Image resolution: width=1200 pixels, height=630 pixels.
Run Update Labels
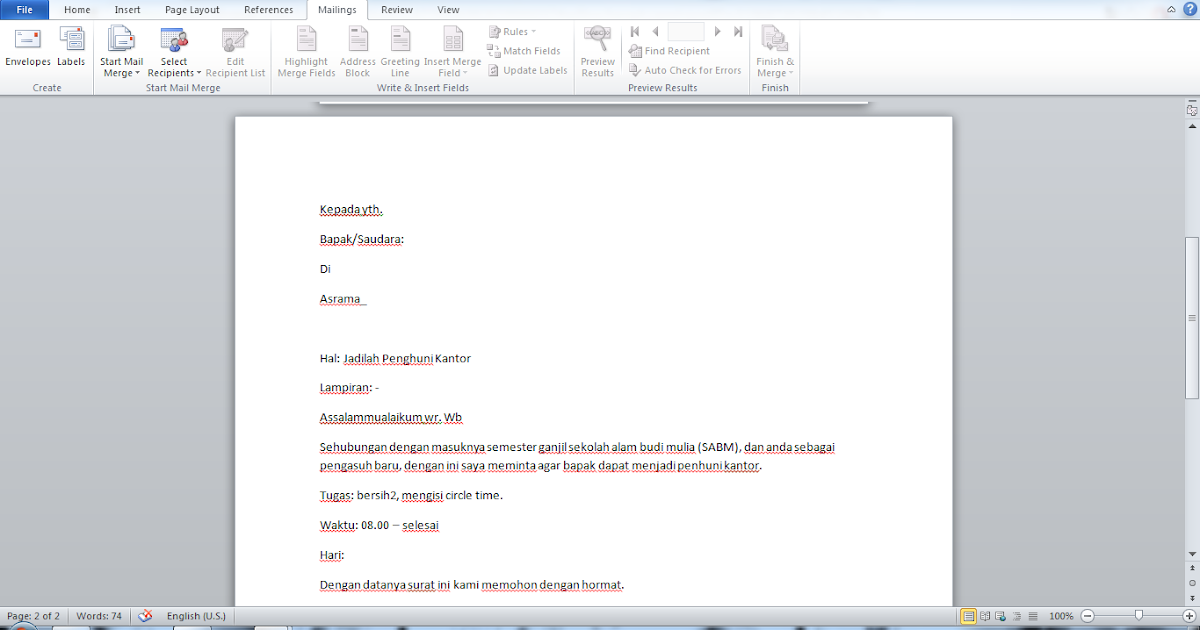[x=527, y=70]
